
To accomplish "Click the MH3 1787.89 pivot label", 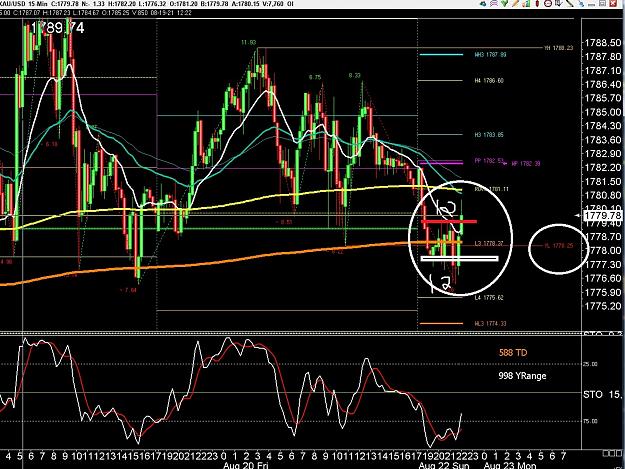I will point(490,55).
